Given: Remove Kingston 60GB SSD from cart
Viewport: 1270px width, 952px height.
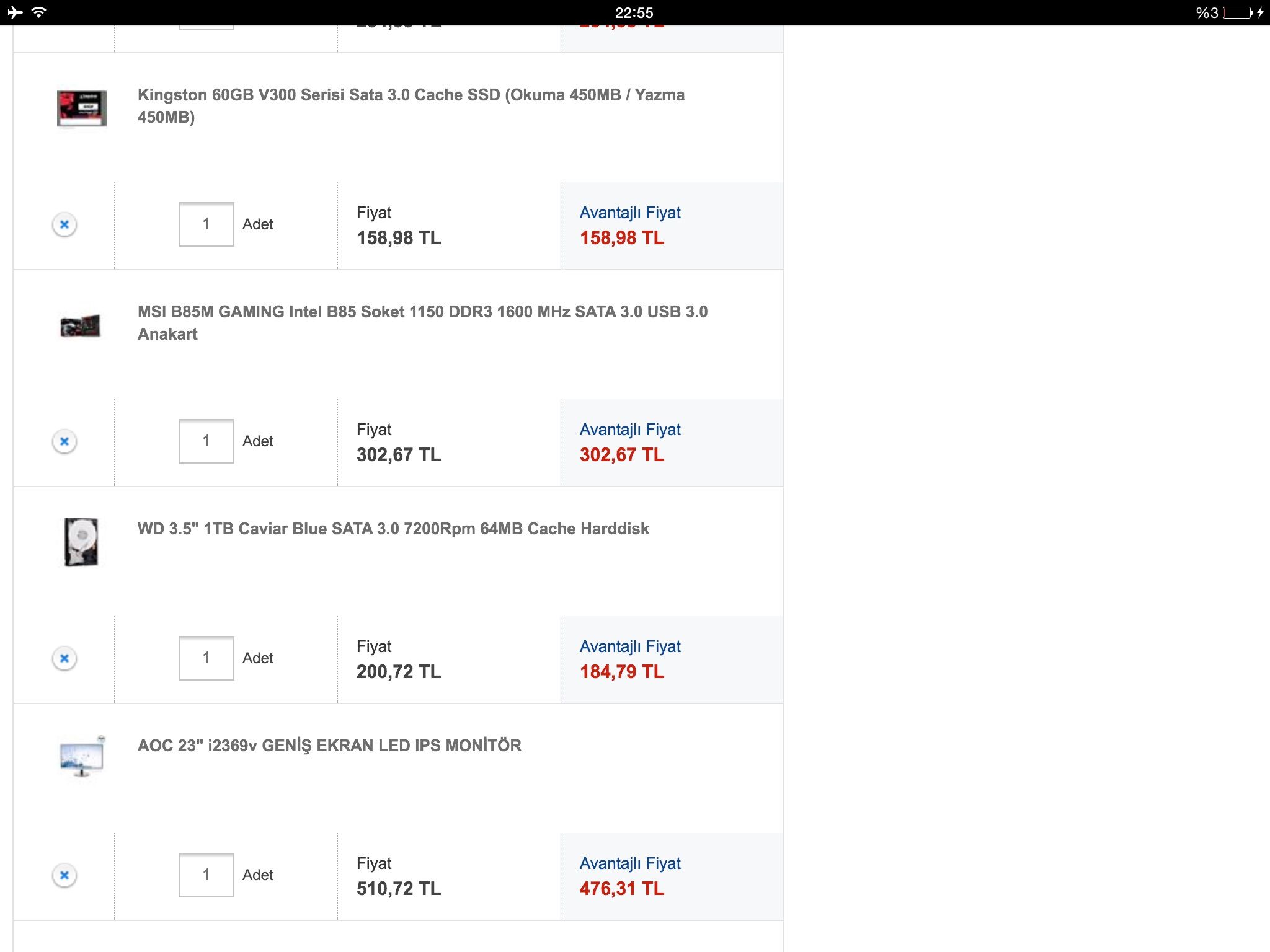Looking at the screenshot, I should (x=64, y=224).
